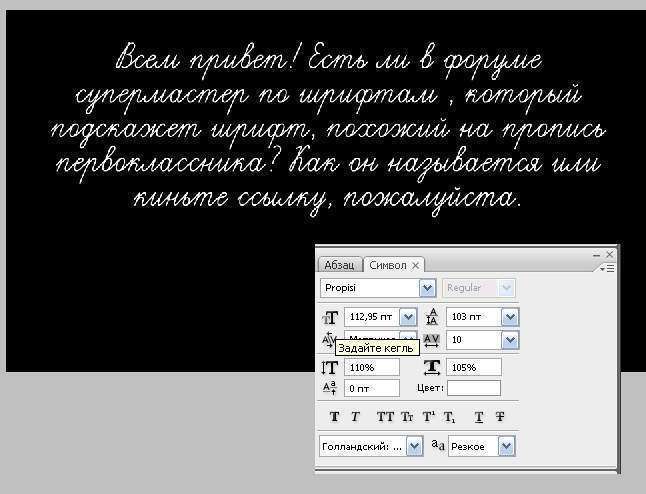Screen dimensions: 646x494
Task: Edit the 110% vertical scale field
Action: (x=372, y=367)
